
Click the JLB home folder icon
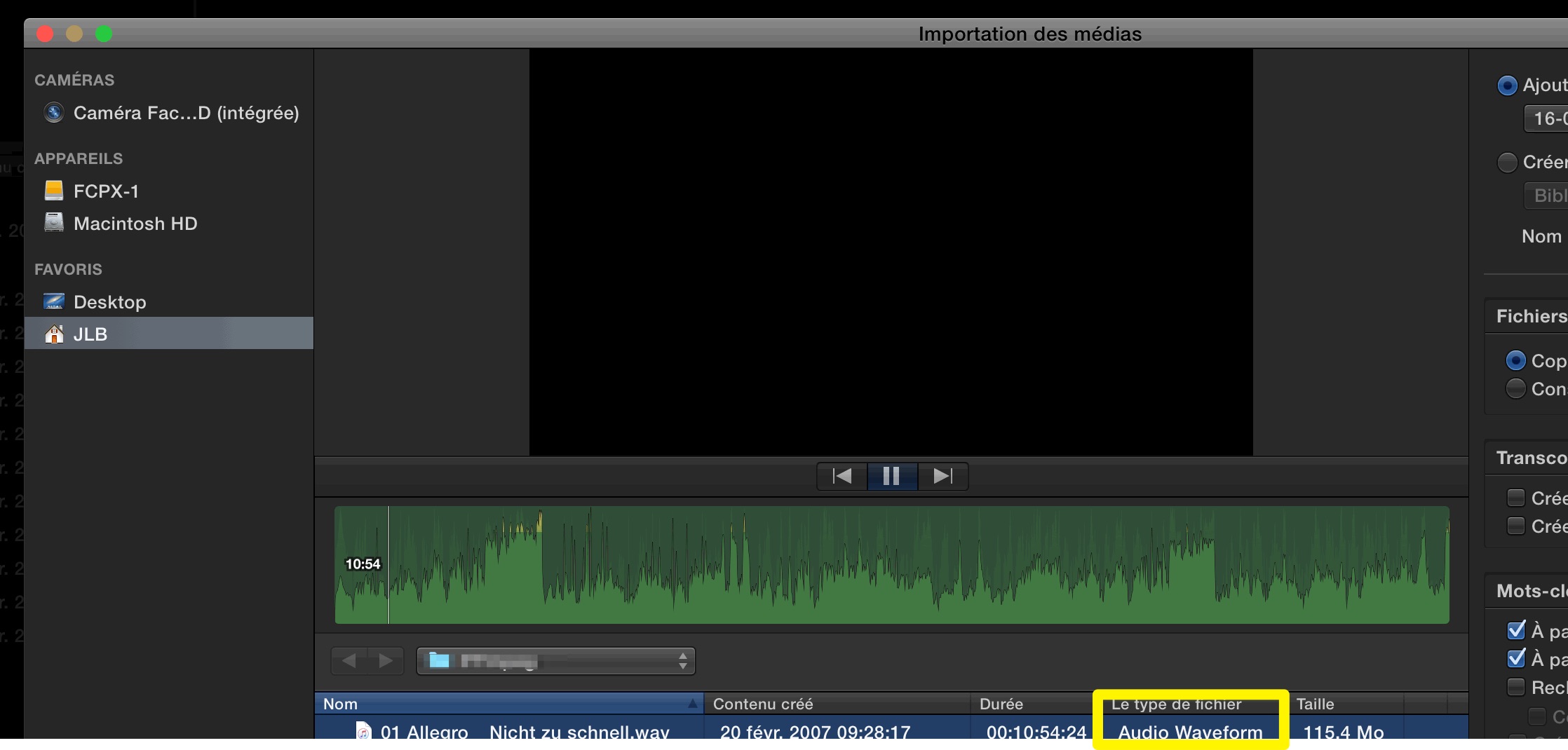(54, 334)
